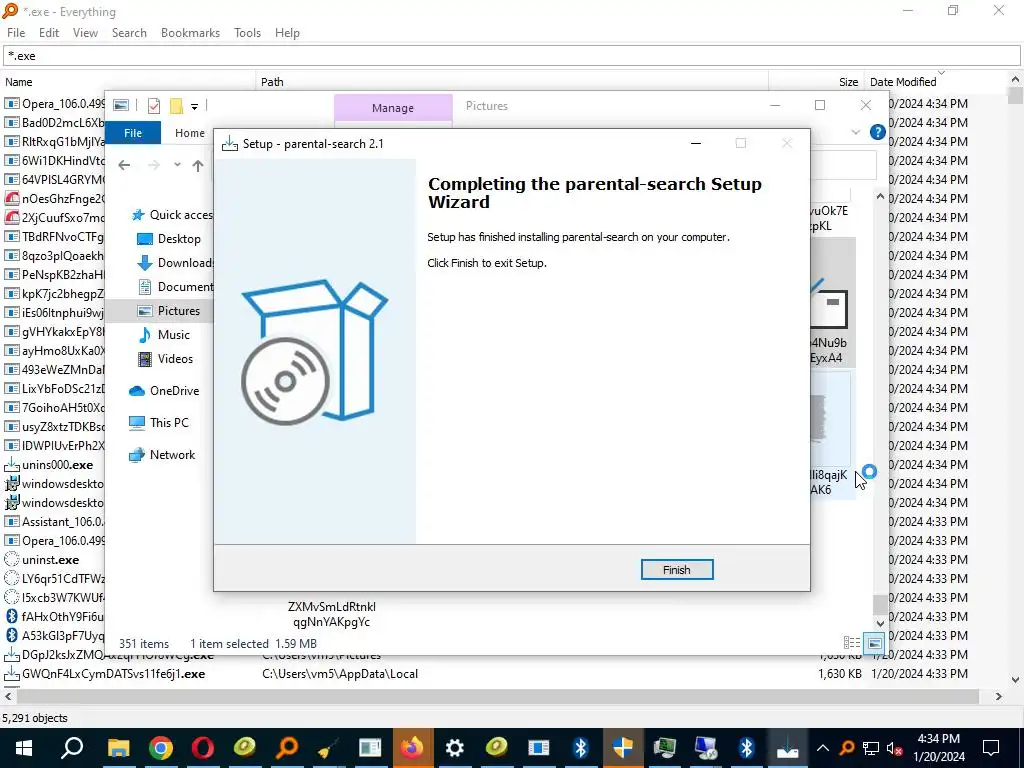Viewport: 1024px width, 768px height.
Task: Sort Everything results by Size column
Action: tap(816, 82)
